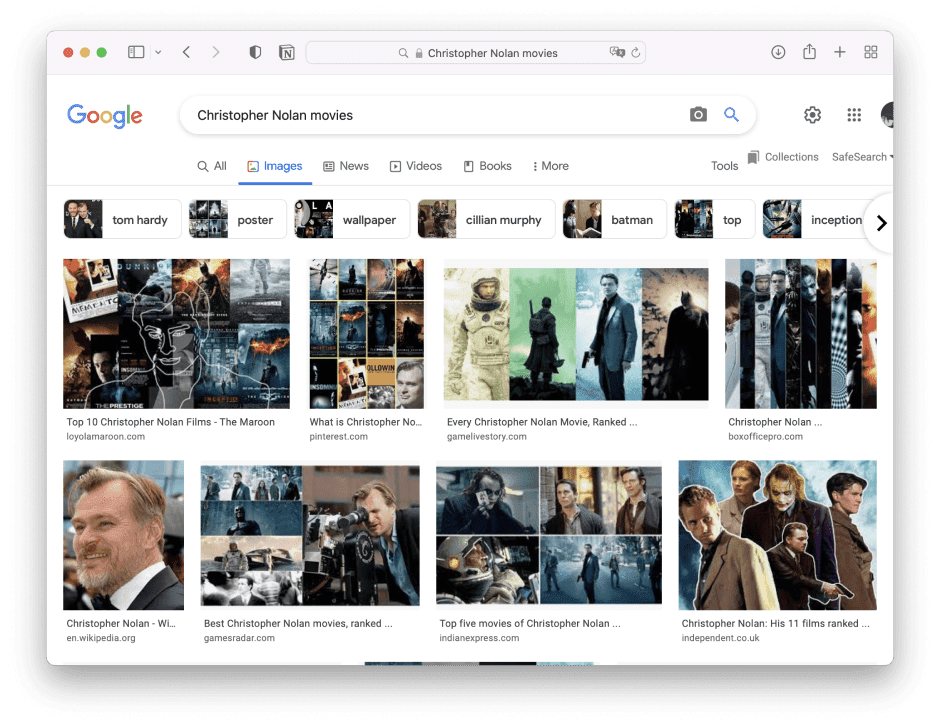Select the Images tab
This screenshot has height=726, width=940.
click(x=275, y=166)
